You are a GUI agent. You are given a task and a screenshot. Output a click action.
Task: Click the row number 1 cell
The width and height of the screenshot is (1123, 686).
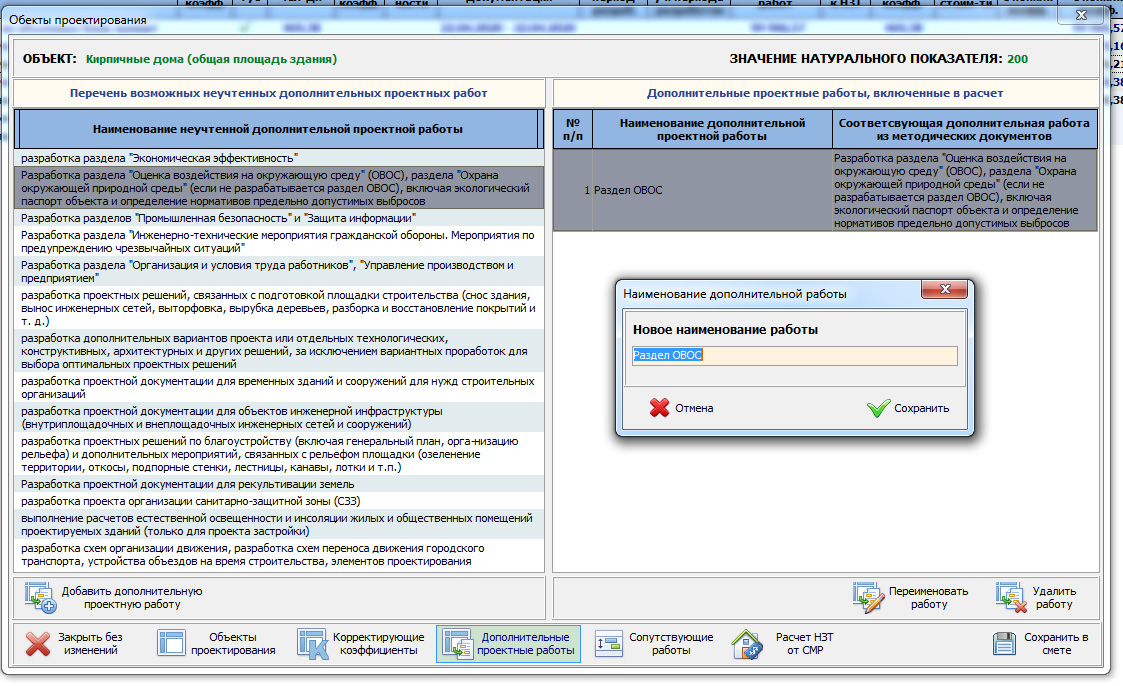pyautogui.click(x=573, y=190)
